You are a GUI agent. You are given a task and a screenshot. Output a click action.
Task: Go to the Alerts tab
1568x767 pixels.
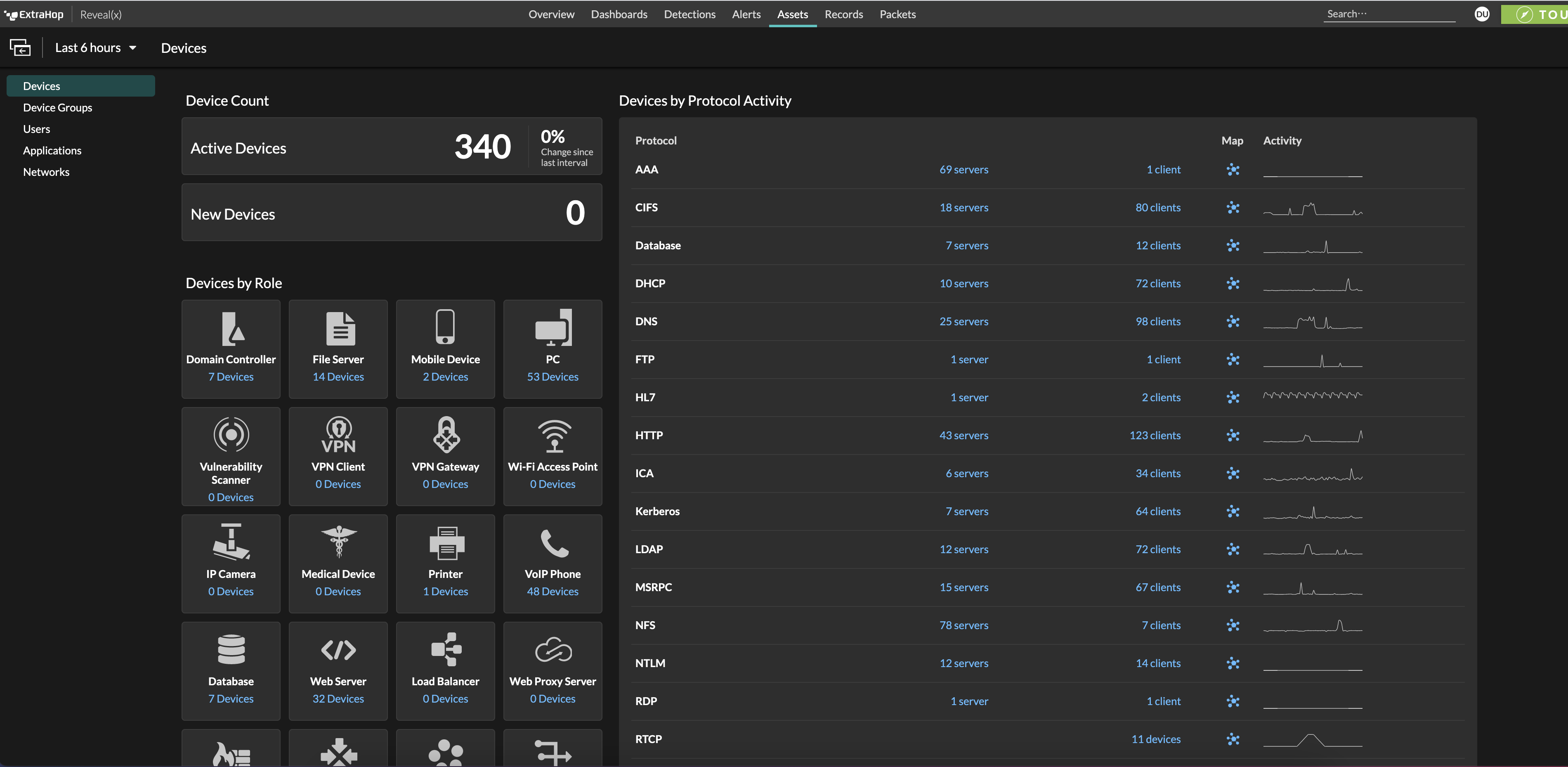coord(746,14)
